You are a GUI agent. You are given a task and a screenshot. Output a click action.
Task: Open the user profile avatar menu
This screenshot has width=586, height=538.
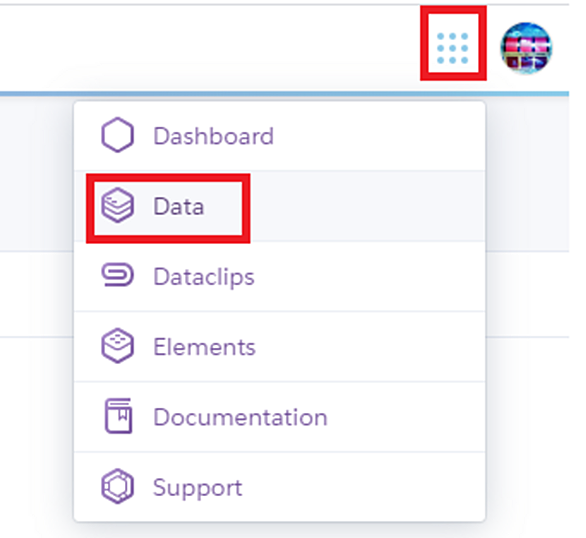click(x=526, y=48)
